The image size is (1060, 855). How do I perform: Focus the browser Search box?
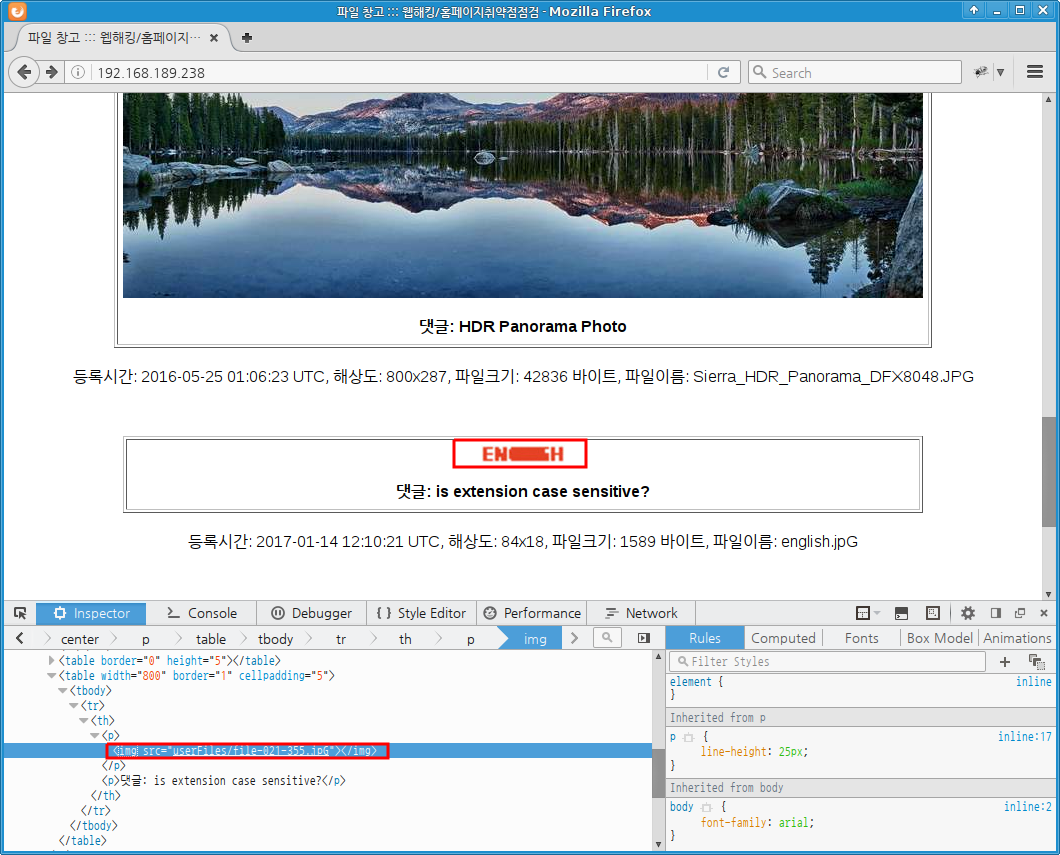854,72
